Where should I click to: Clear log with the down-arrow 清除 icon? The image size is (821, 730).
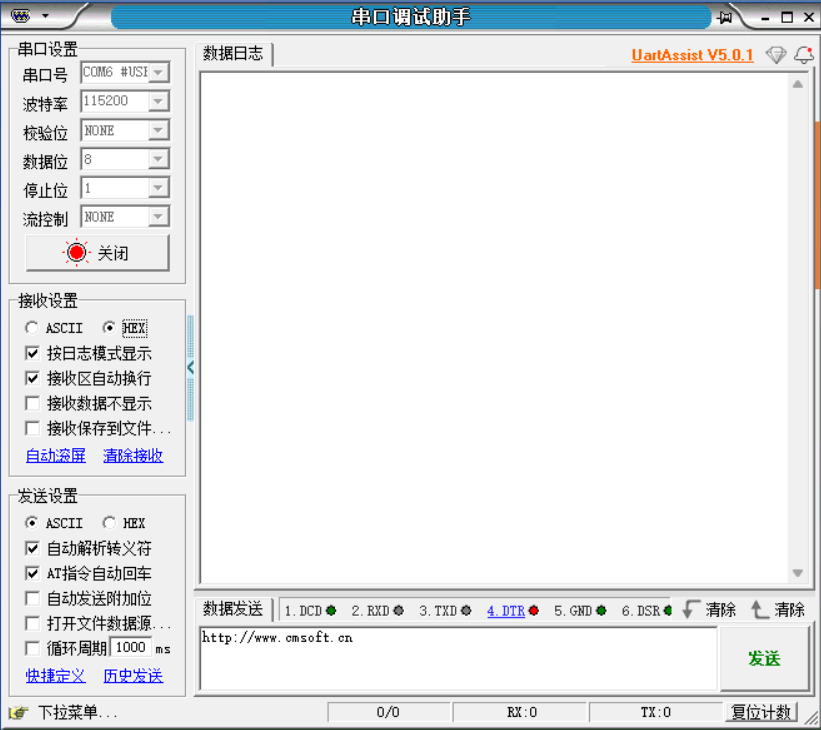[x=691, y=610]
